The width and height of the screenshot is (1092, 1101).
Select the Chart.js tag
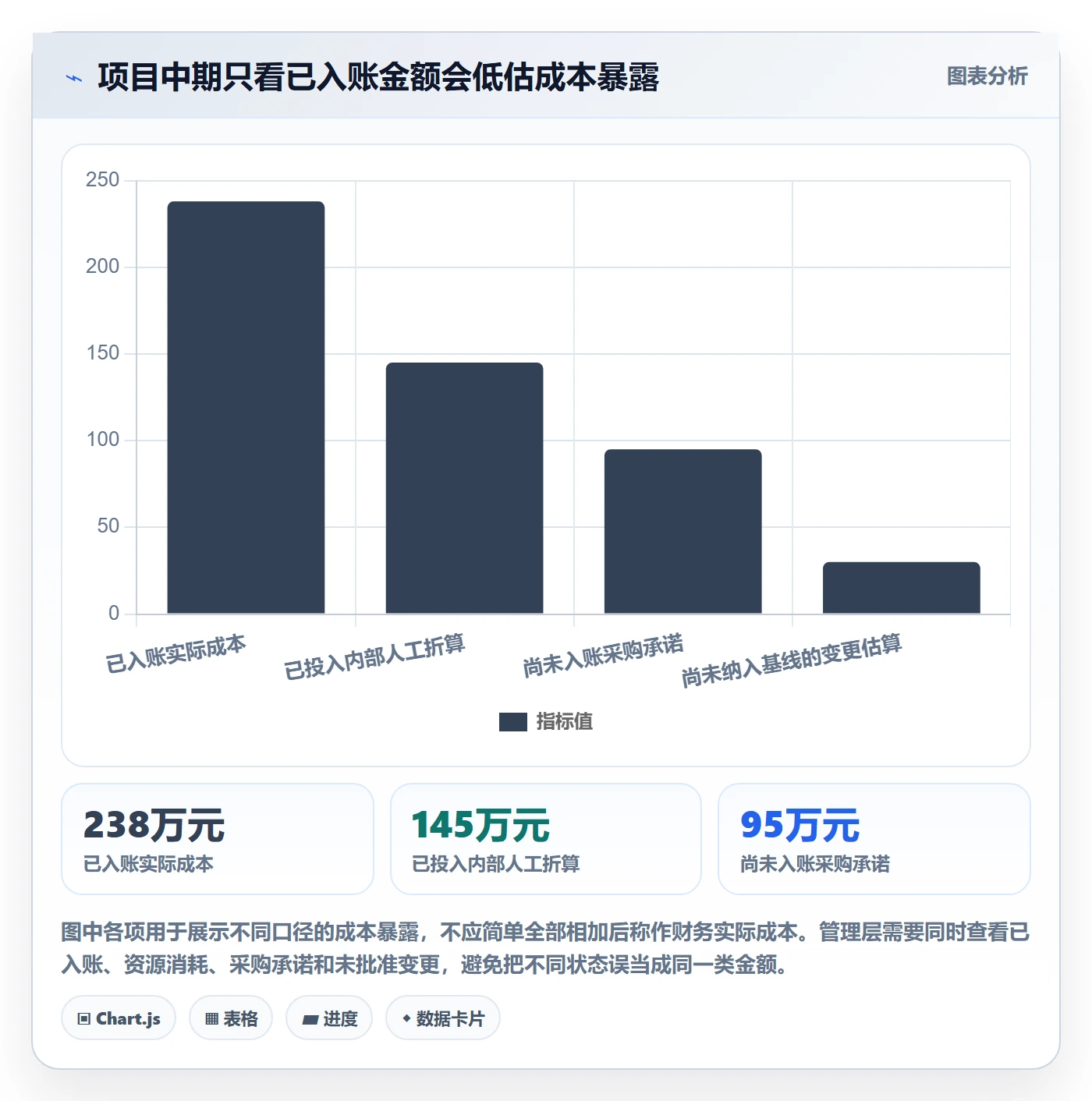pyautogui.click(x=119, y=1018)
